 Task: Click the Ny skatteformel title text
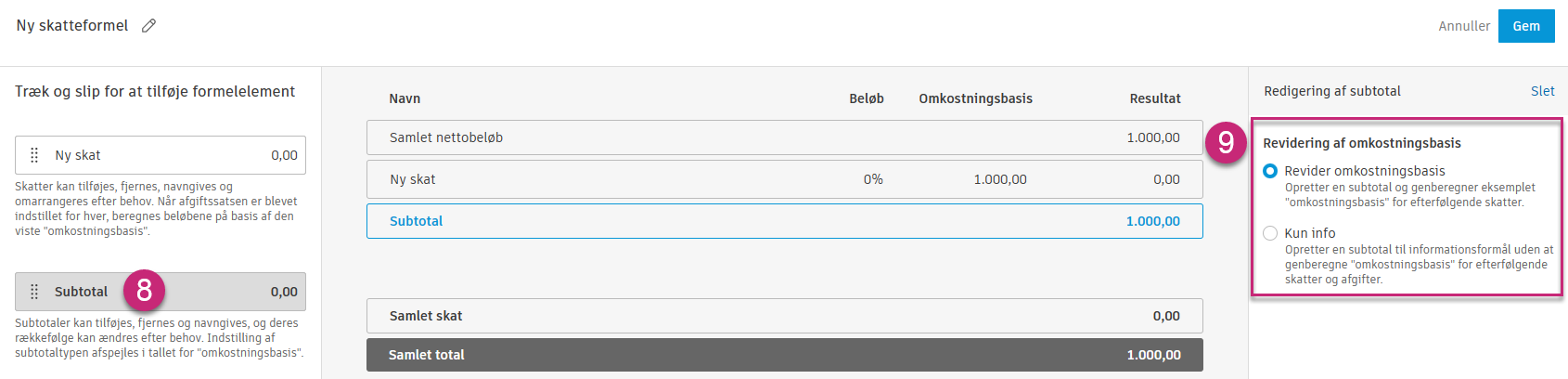tap(72, 26)
